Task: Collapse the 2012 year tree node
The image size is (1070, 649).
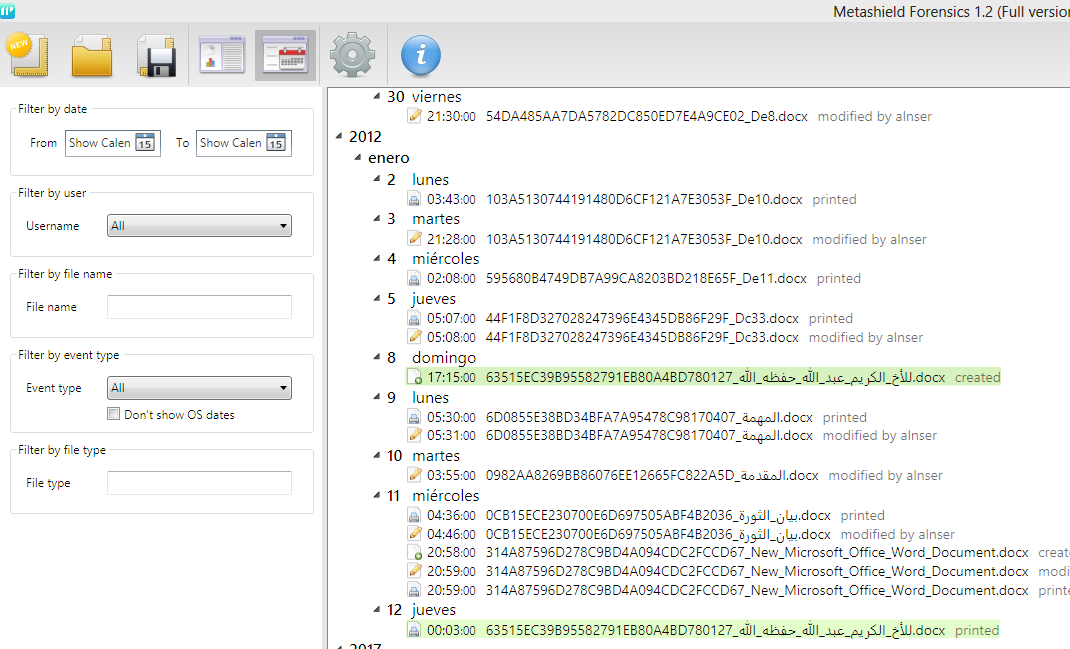Action: click(x=340, y=138)
